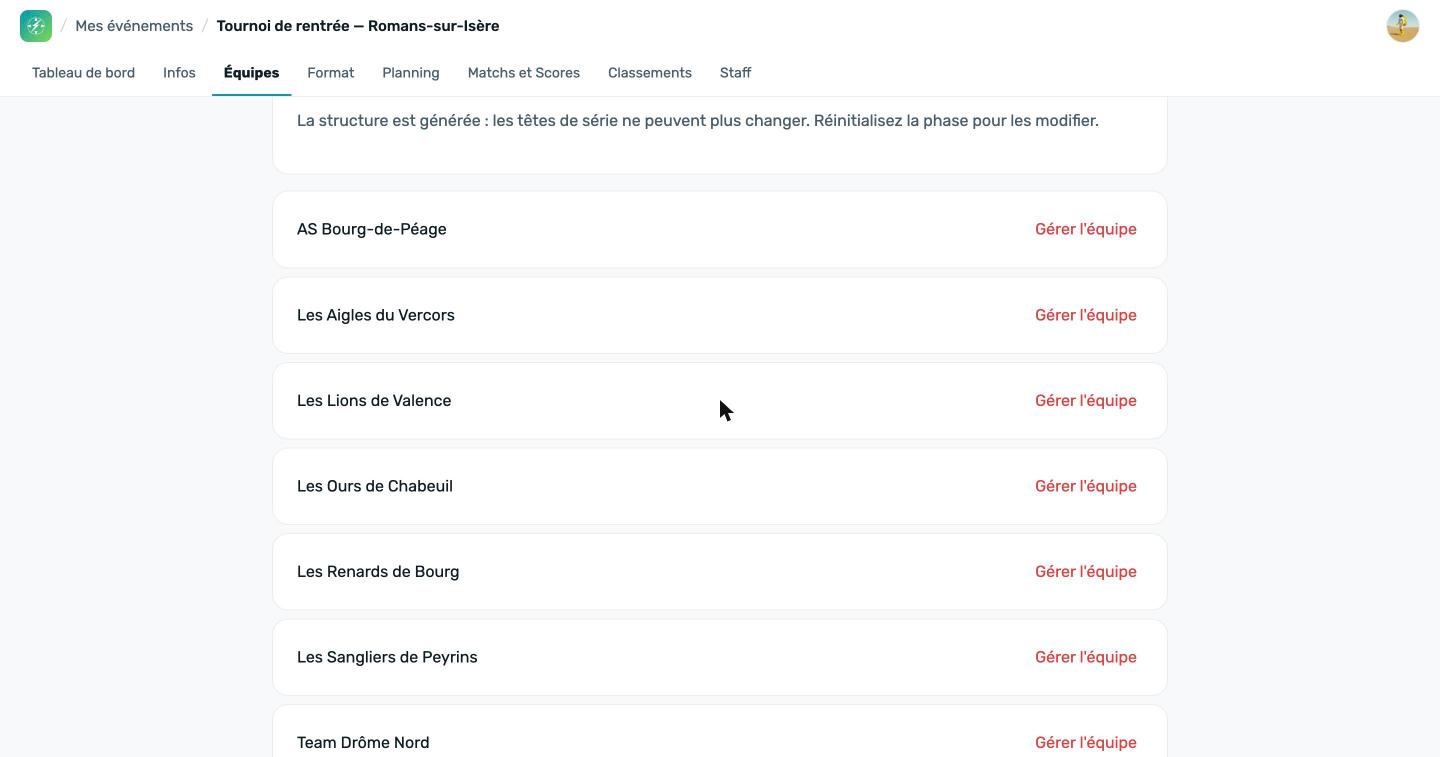Open the Staff tab
This screenshot has width=1440, height=757.
tap(735, 73)
